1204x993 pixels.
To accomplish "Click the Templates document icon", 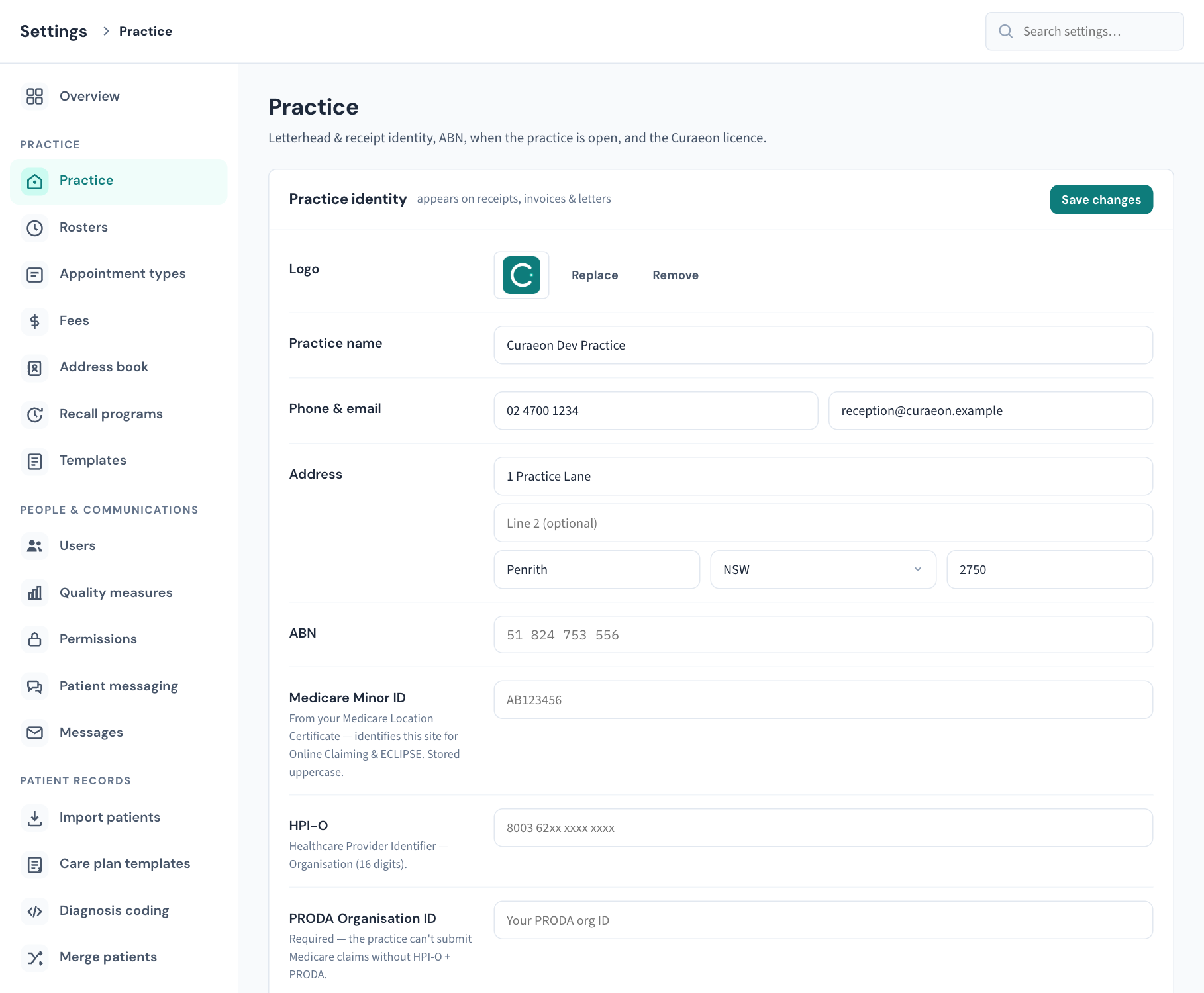I will point(34,461).
